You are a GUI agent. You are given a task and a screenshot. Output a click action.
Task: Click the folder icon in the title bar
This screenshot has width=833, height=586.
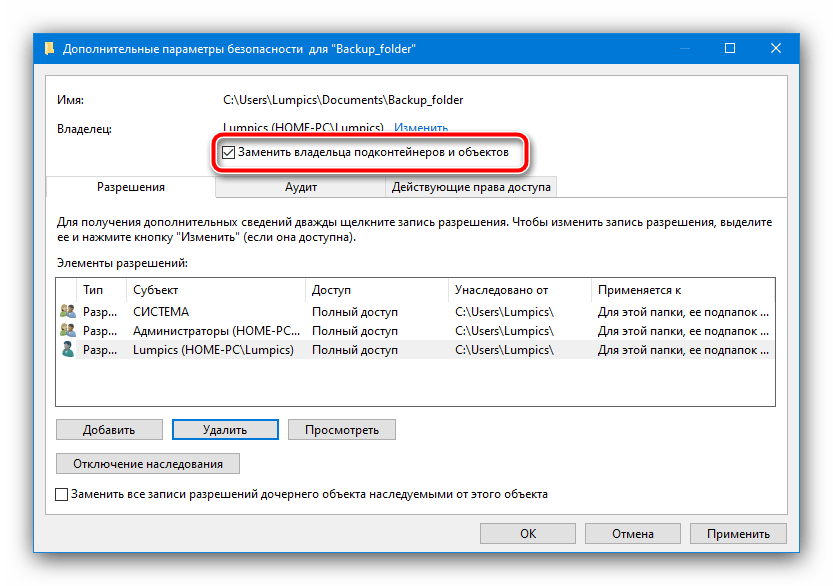coord(50,48)
